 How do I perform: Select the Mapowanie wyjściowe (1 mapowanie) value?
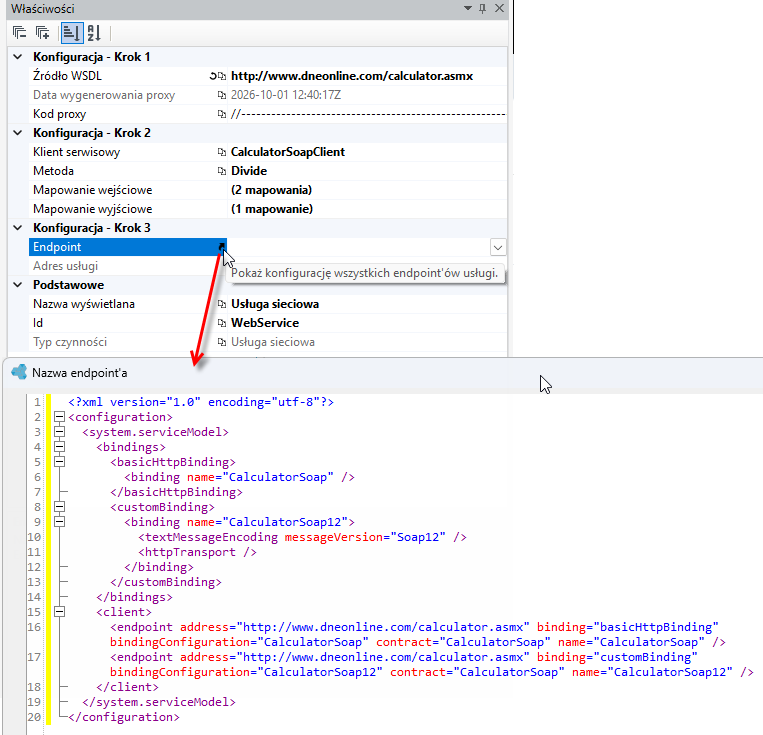(x=272, y=209)
